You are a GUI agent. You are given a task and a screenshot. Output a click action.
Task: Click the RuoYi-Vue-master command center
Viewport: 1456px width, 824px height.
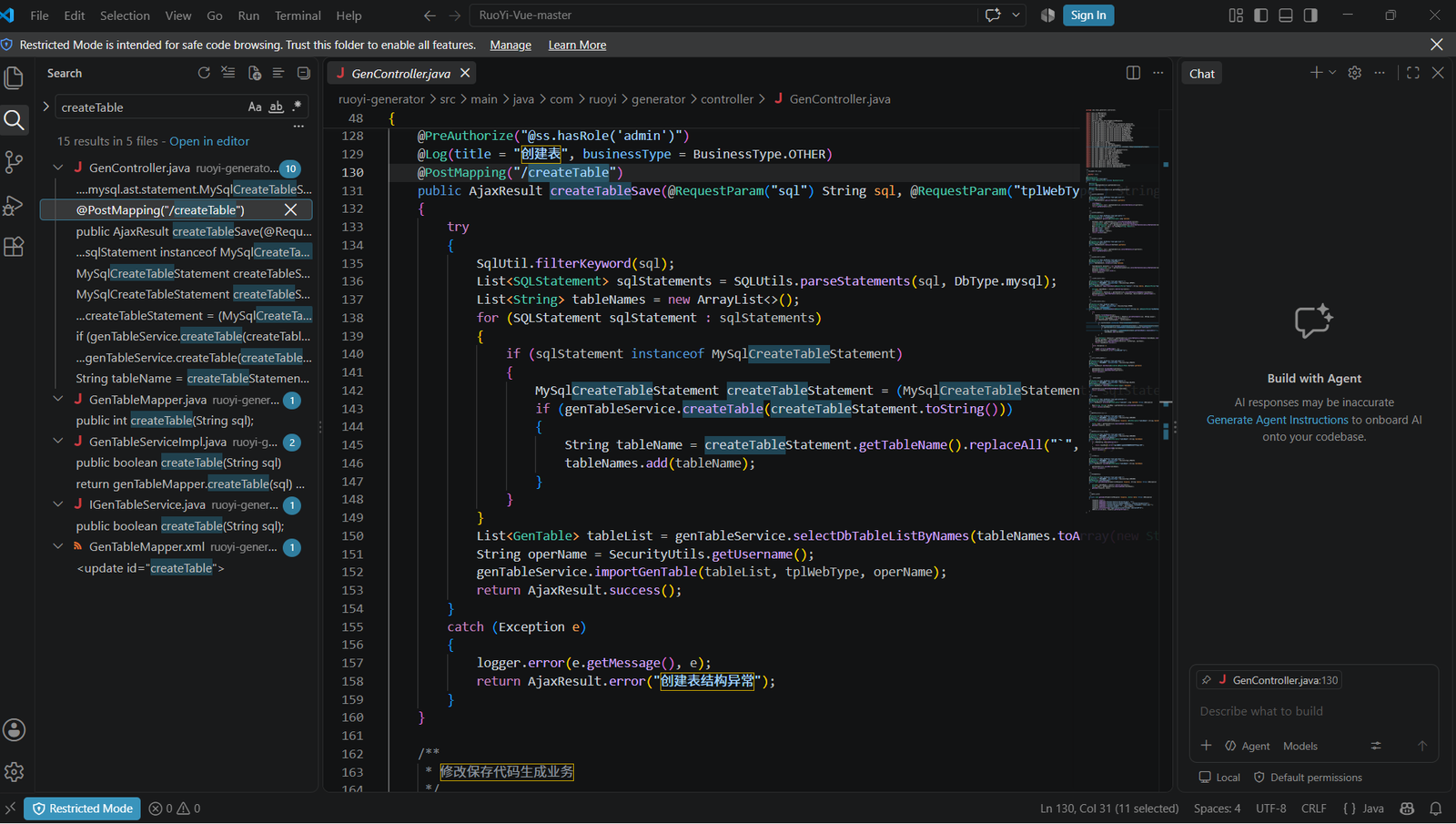click(x=724, y=15)
